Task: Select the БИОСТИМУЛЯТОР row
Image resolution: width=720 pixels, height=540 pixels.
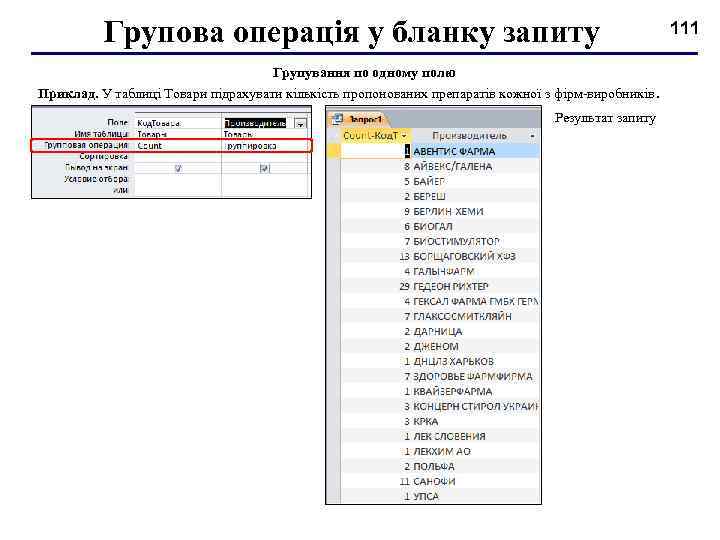Action: click(440, 241)
